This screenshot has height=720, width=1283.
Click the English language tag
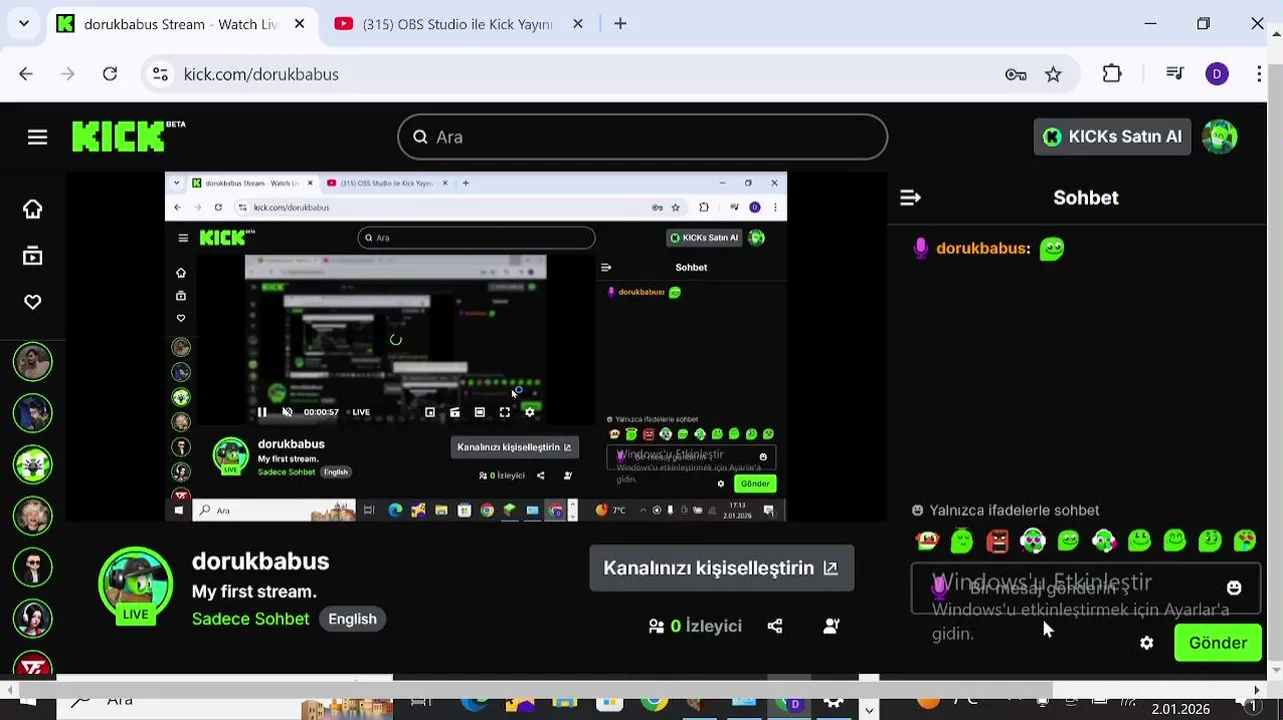352,619
